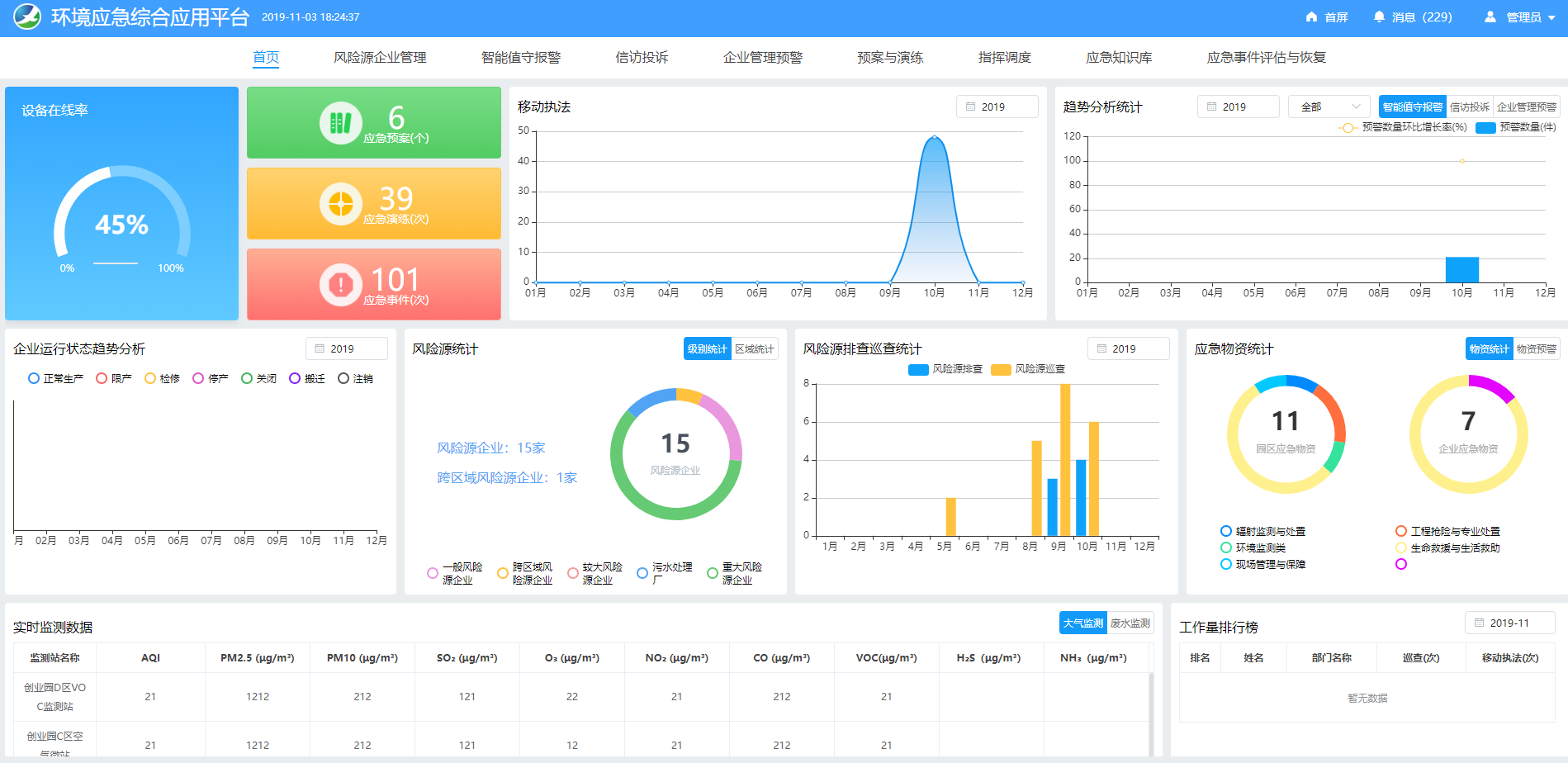Open 预案与演练 menu
1568x763 pixels.
(x=890, y=57)
